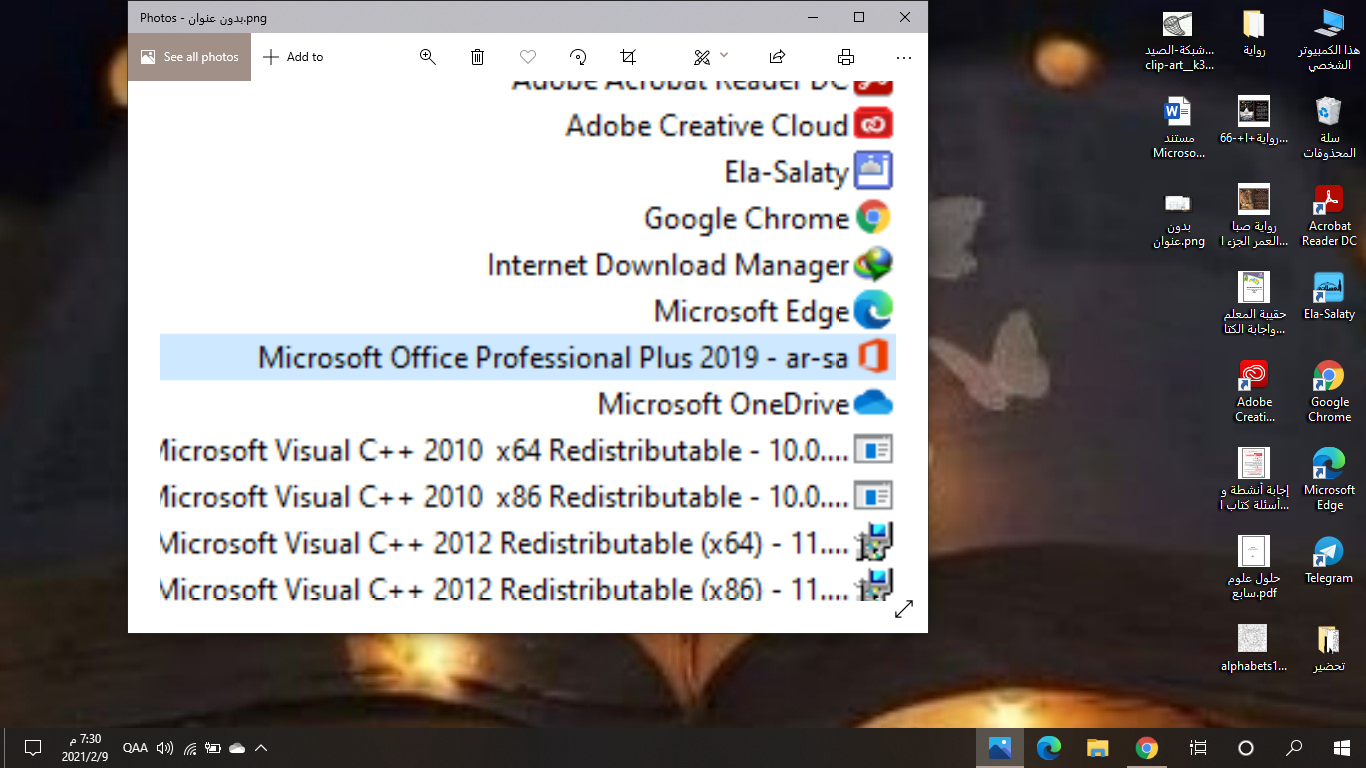Click 'Microsoft Office Professional Plus 2019 - ar-sa' in photo

(x=552, y=357)
